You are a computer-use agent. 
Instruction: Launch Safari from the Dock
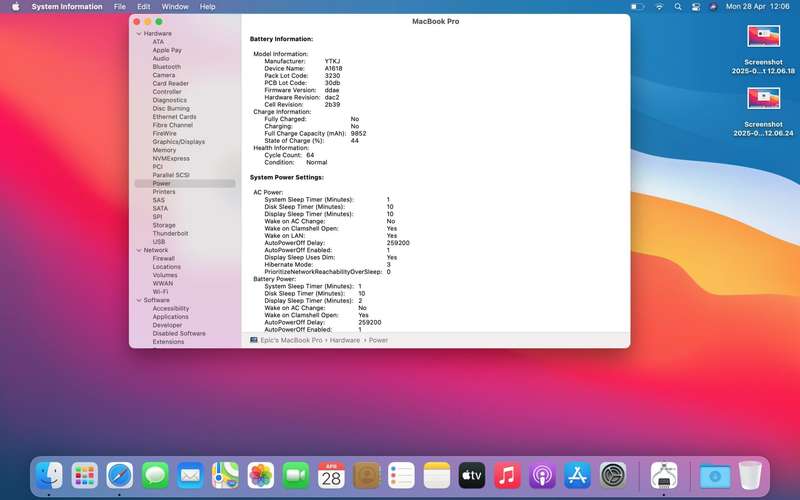[x=120, y=476]
